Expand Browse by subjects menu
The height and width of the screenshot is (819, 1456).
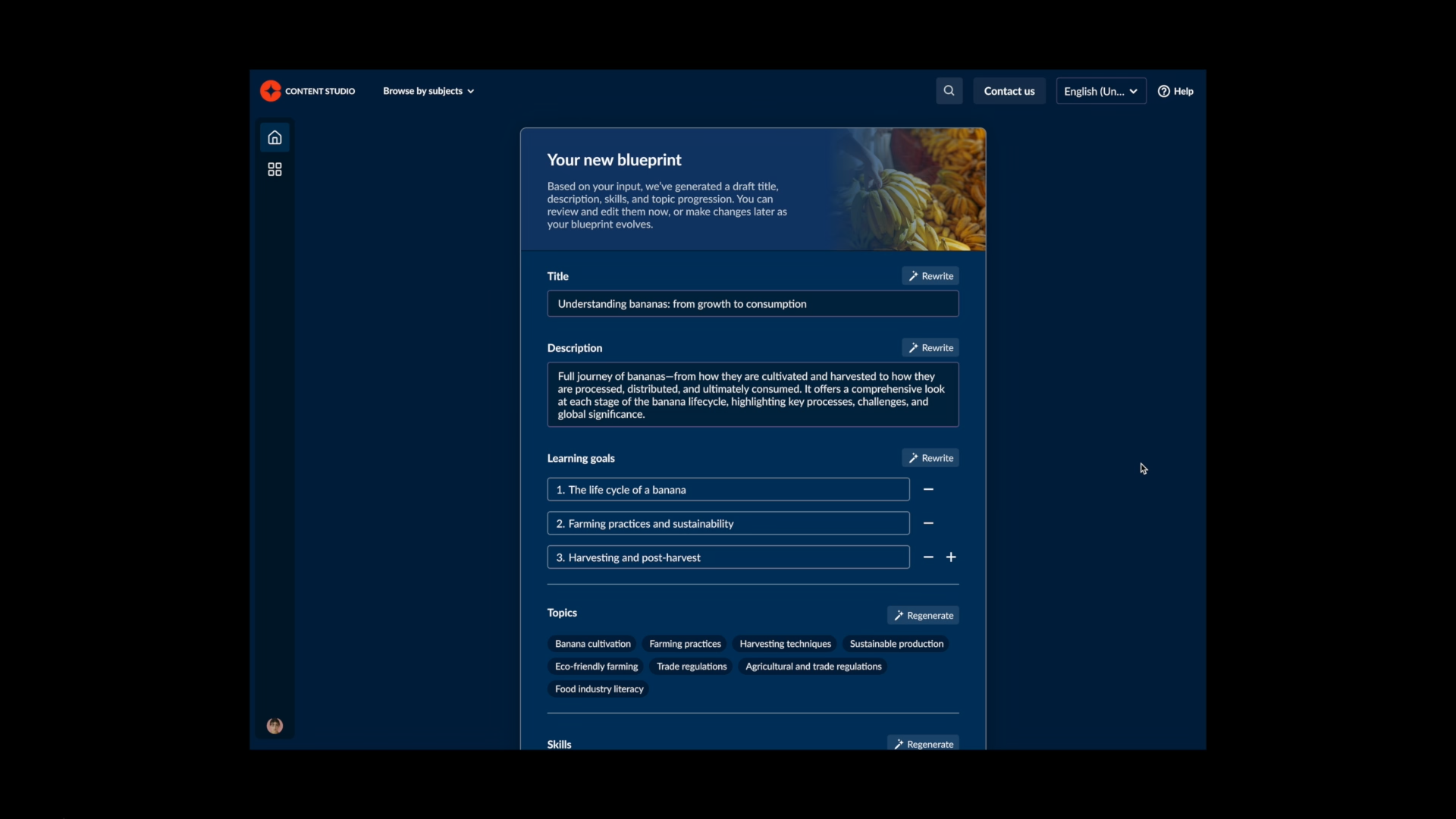click(428, 91)
